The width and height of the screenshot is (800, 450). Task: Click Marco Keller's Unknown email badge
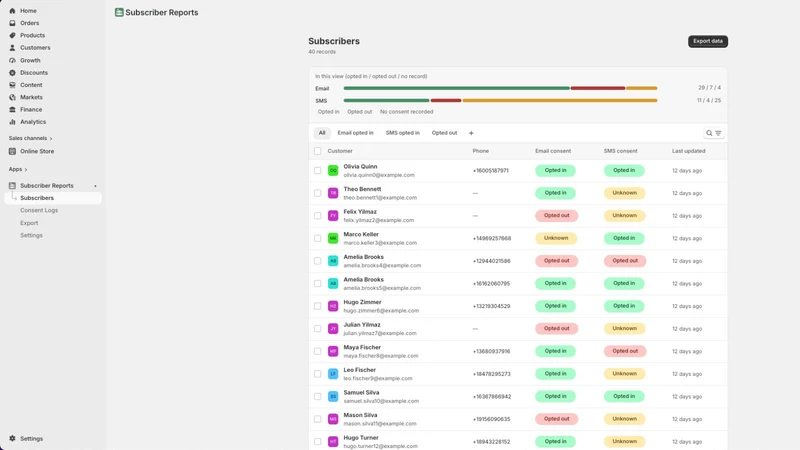556,238
